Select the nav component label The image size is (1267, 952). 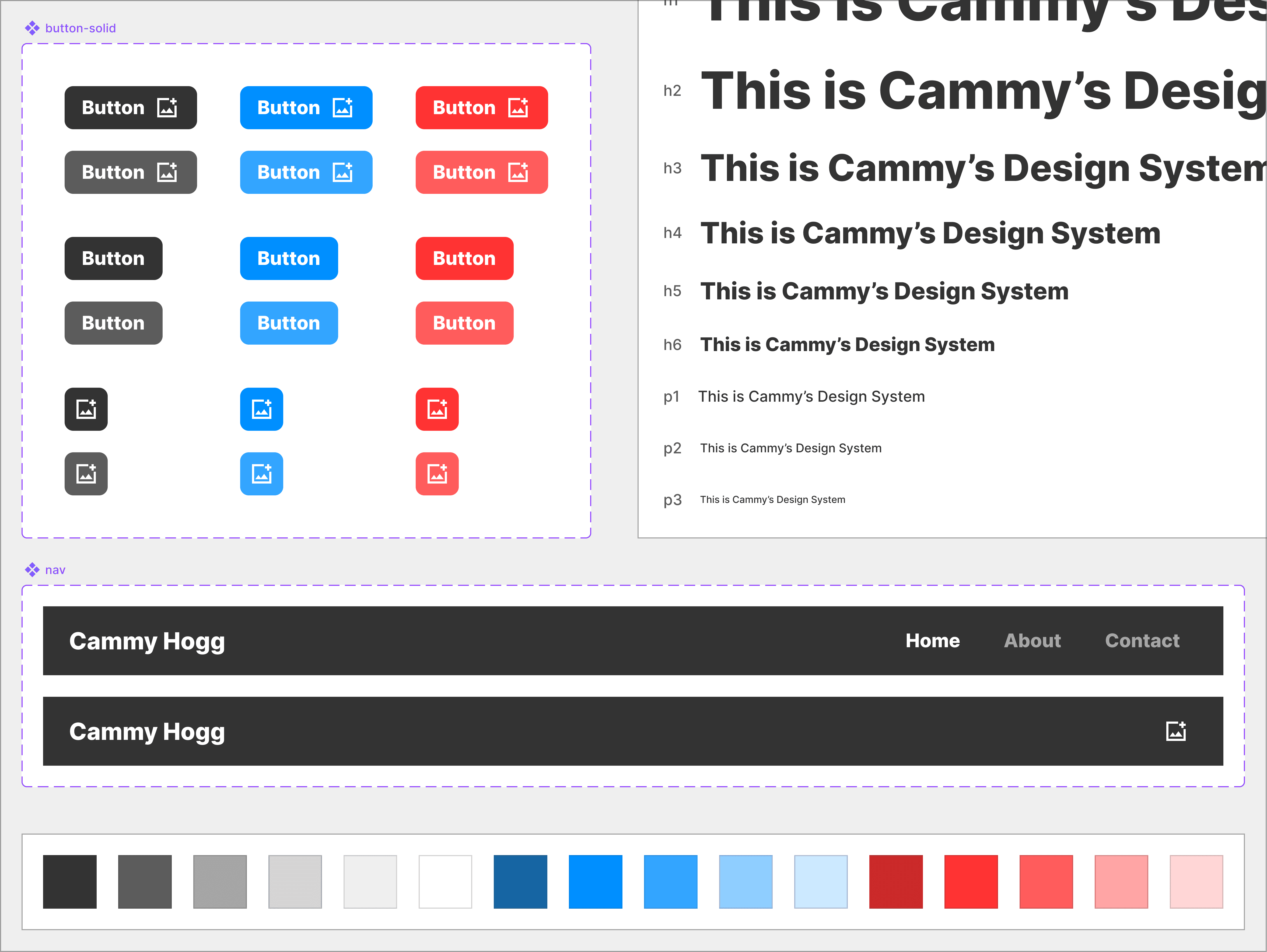click(55, 570)
